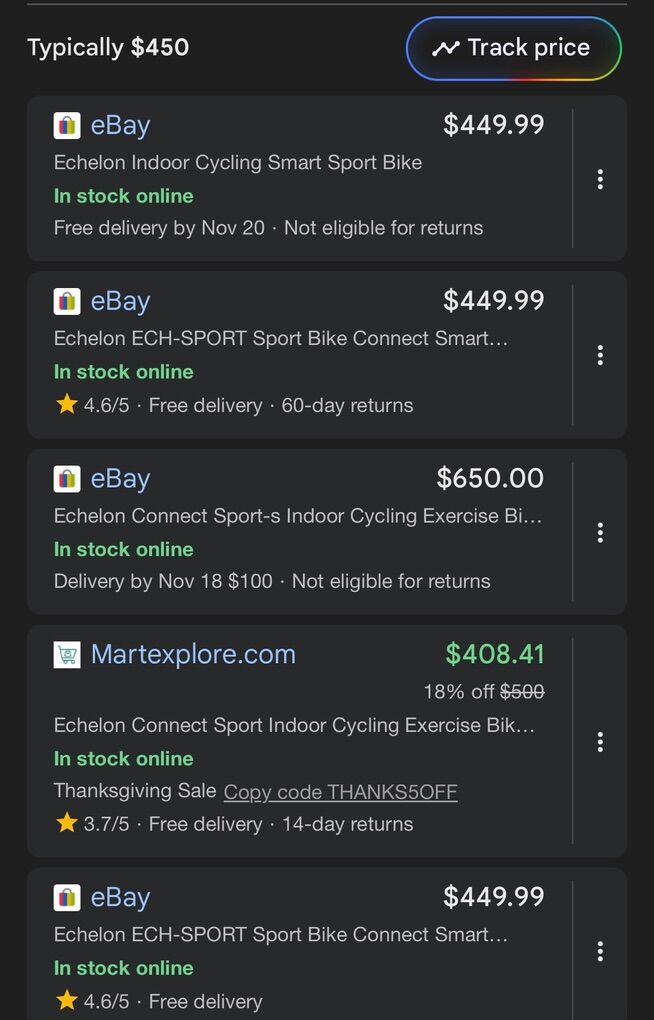Click eBay logo beside Echelon Indoor Cycling Smart Sport Bike
The width and height of the screenshot is (654, 1020).
(x=67, y=126)
